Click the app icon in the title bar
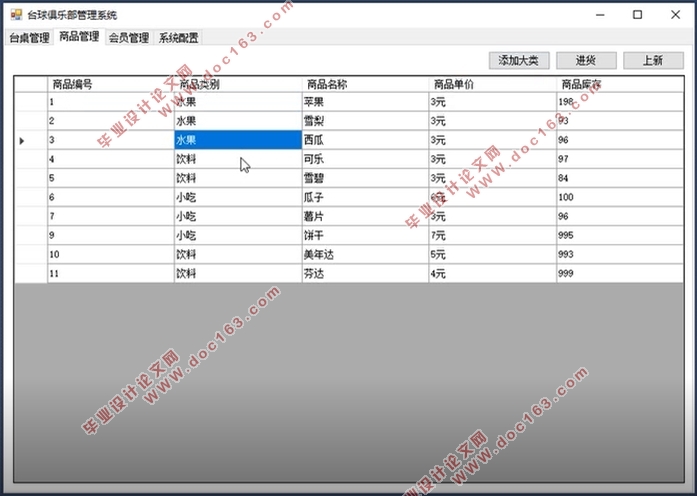This screenshot has height=496, width=697. tap(16, 15)
